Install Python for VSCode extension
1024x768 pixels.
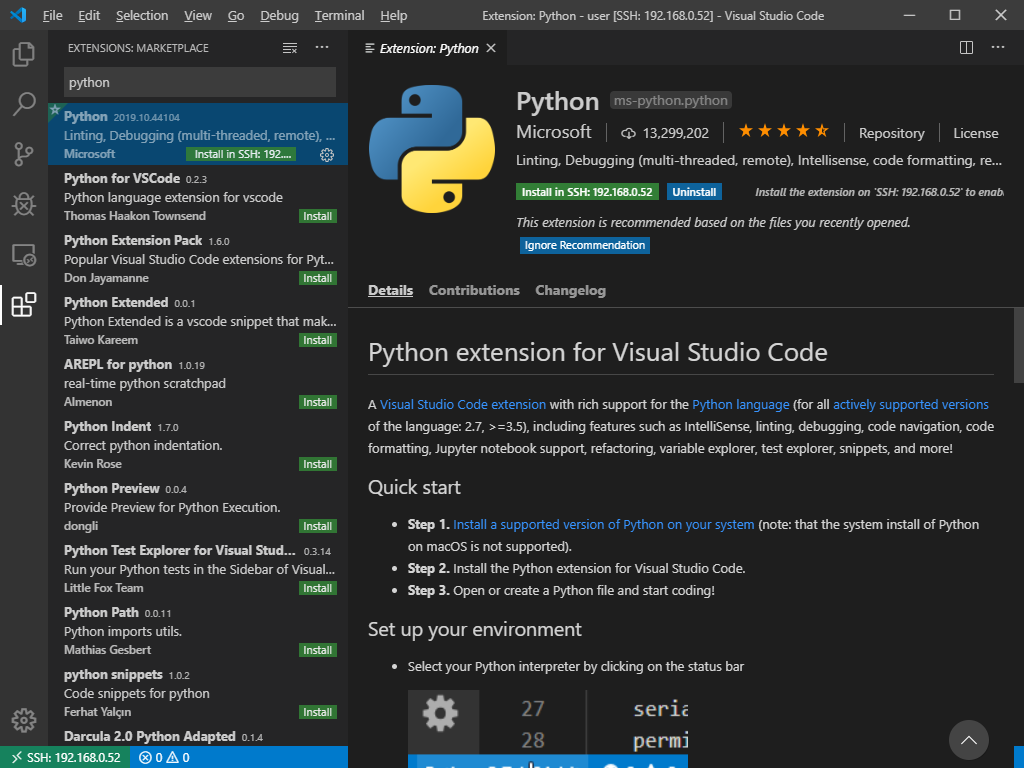click(317, 216)
